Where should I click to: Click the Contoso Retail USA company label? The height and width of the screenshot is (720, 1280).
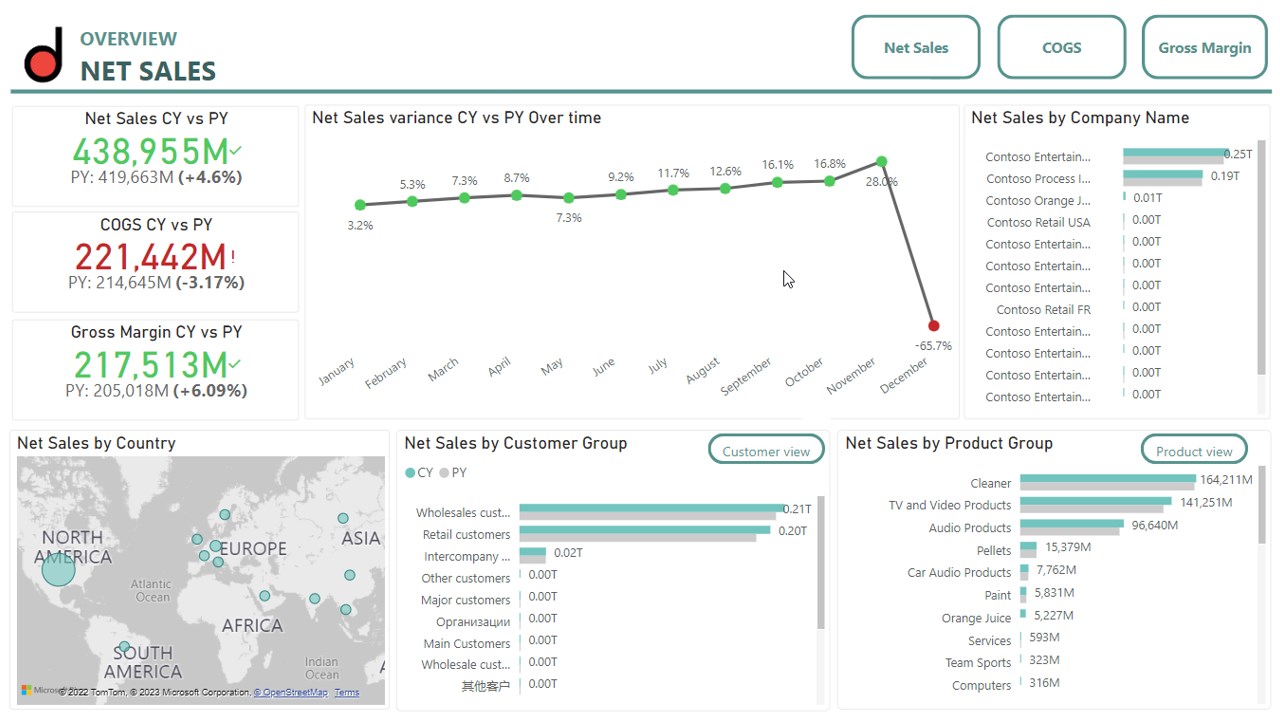pos(1038,223)
